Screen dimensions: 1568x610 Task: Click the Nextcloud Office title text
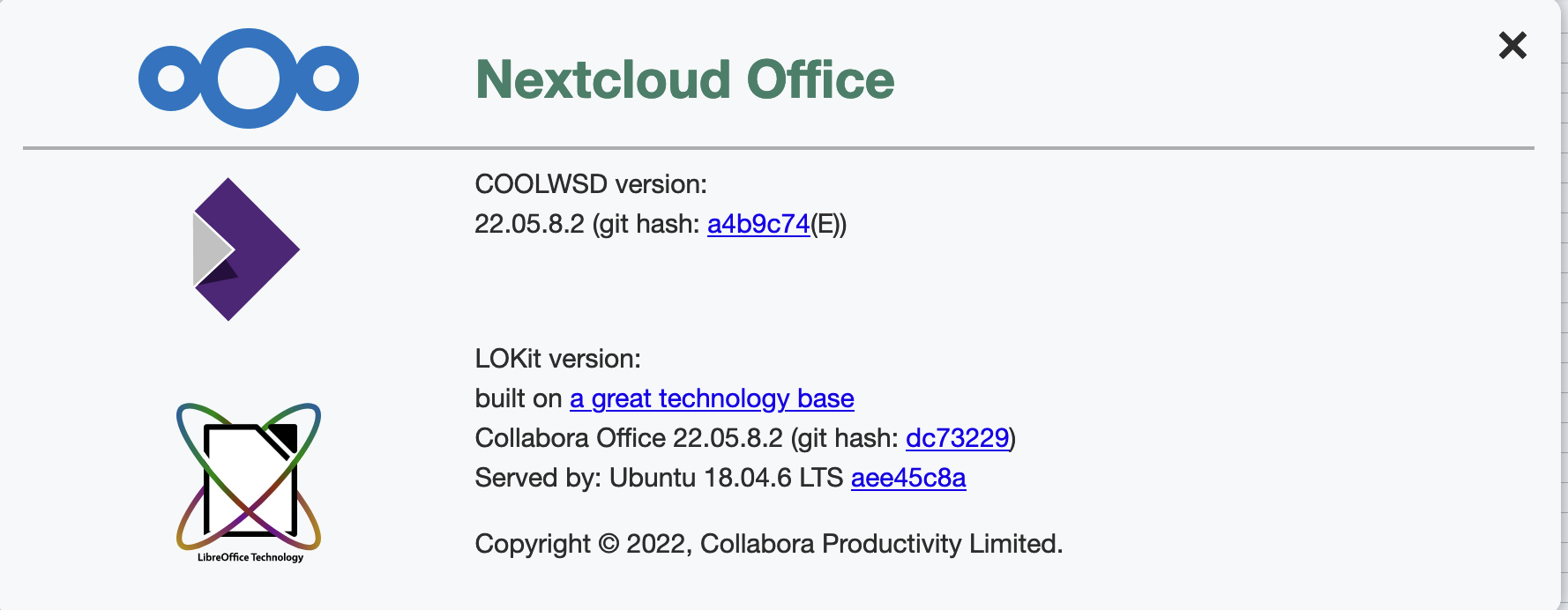(683, 79)
